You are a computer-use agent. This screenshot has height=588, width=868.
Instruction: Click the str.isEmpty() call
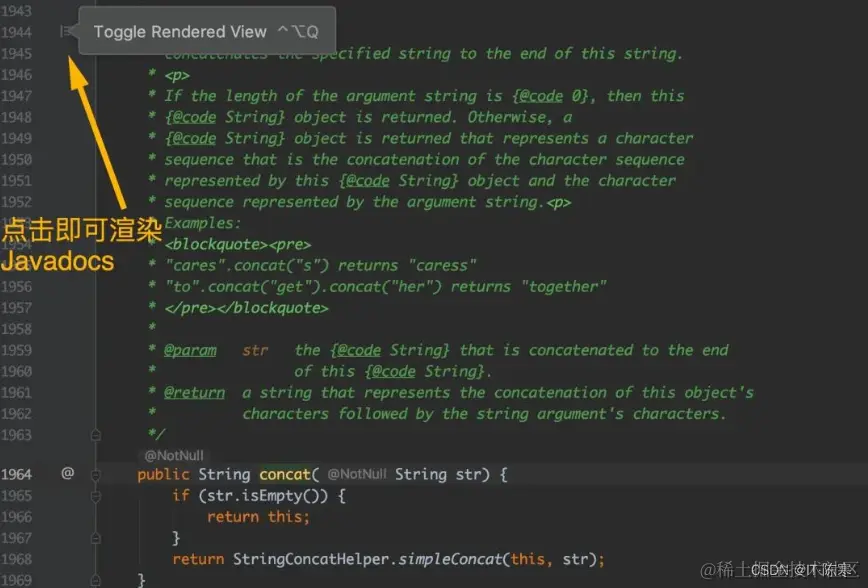(x=267, y=496)
